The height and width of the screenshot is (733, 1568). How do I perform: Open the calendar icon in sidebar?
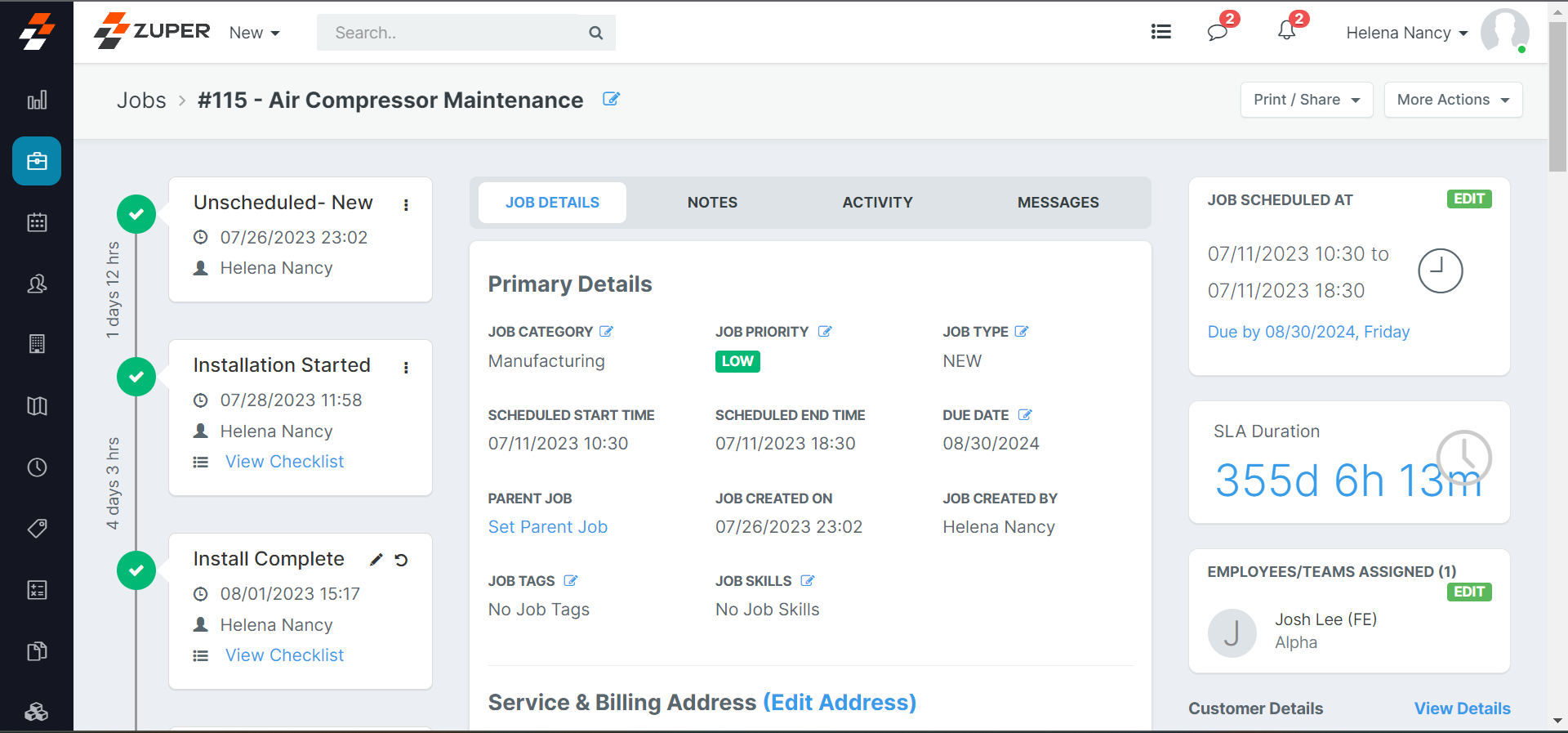(37, 222)
